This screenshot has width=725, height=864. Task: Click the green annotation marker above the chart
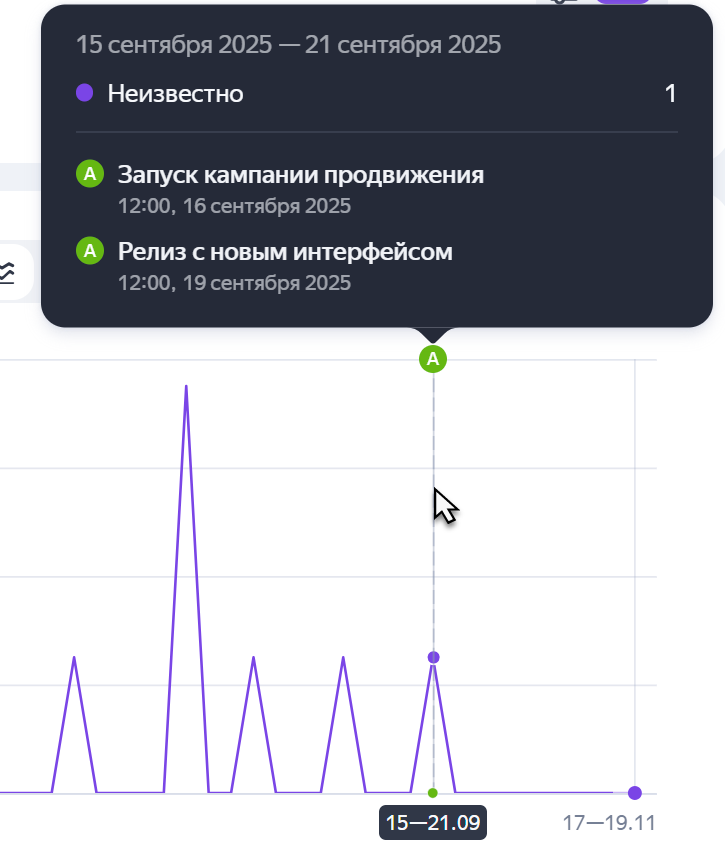pyautogui.click(x=433, y=358)
